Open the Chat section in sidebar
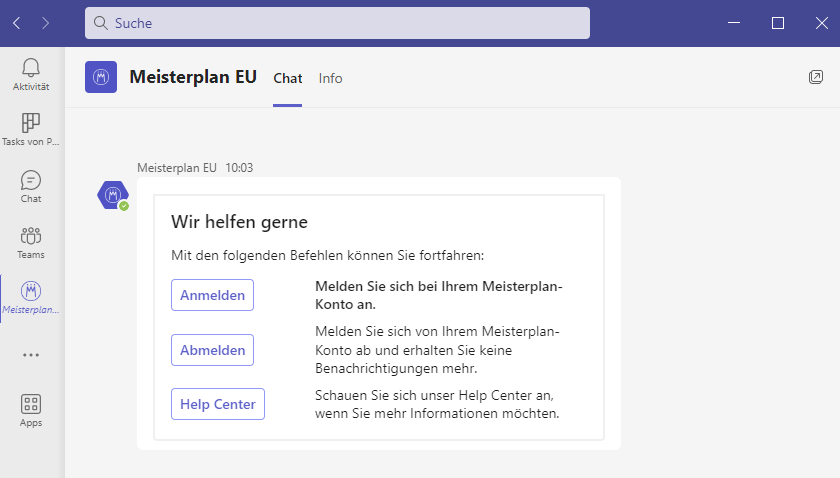The height and width of the screenshot is (478, 840). point(31,186)
